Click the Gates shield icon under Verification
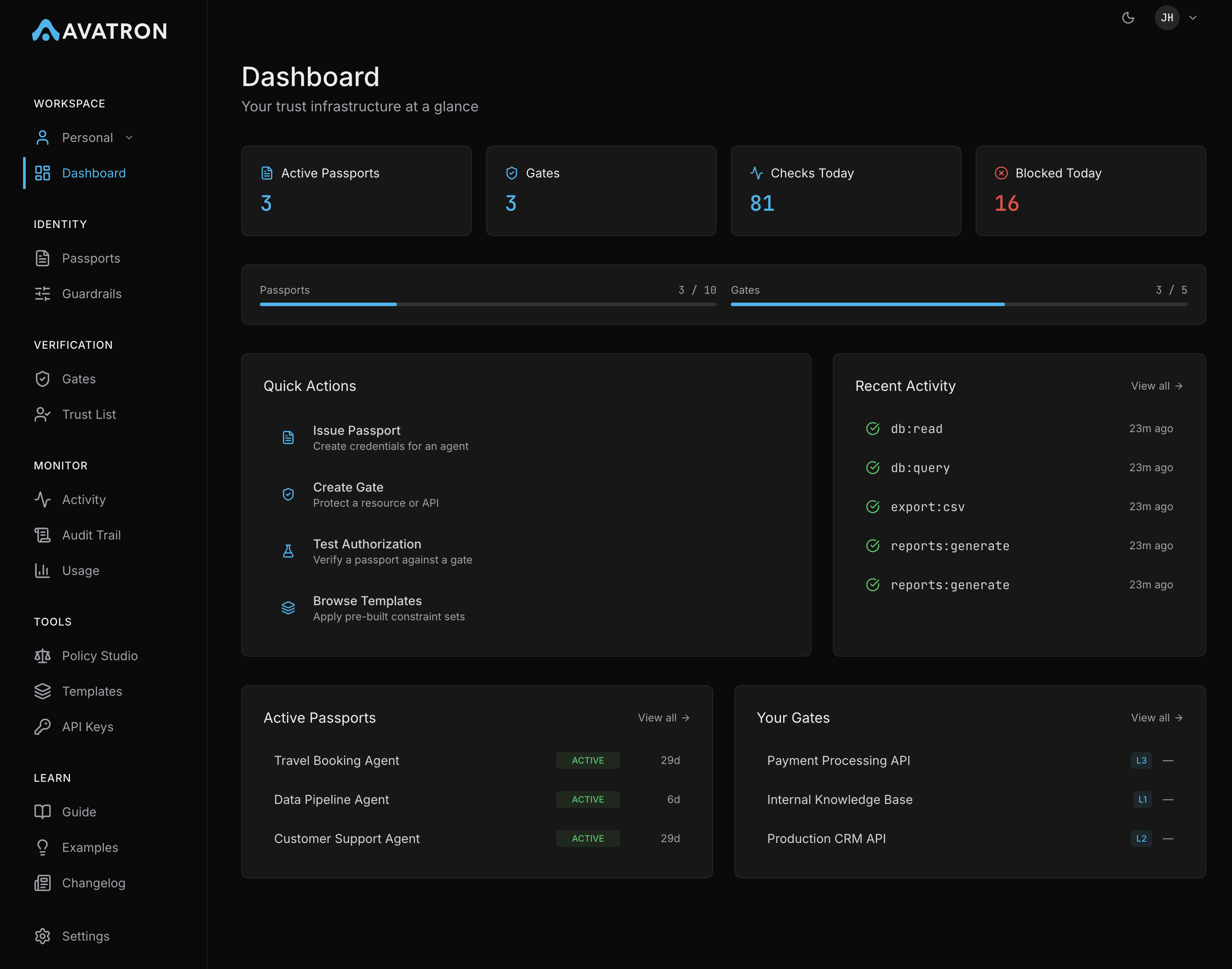The image size is (1232, 969). (43, 379)
